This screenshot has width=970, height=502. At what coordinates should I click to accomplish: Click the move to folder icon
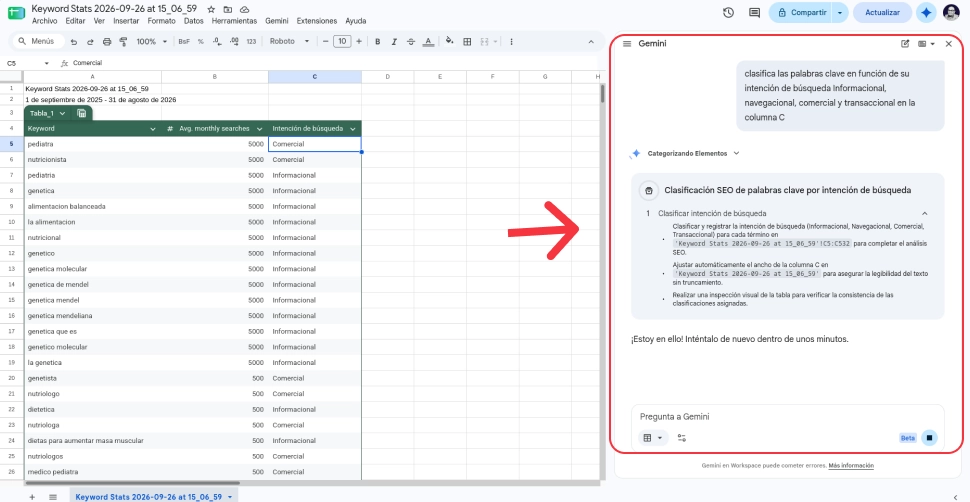pyautogui.click(x=228, y=9)
